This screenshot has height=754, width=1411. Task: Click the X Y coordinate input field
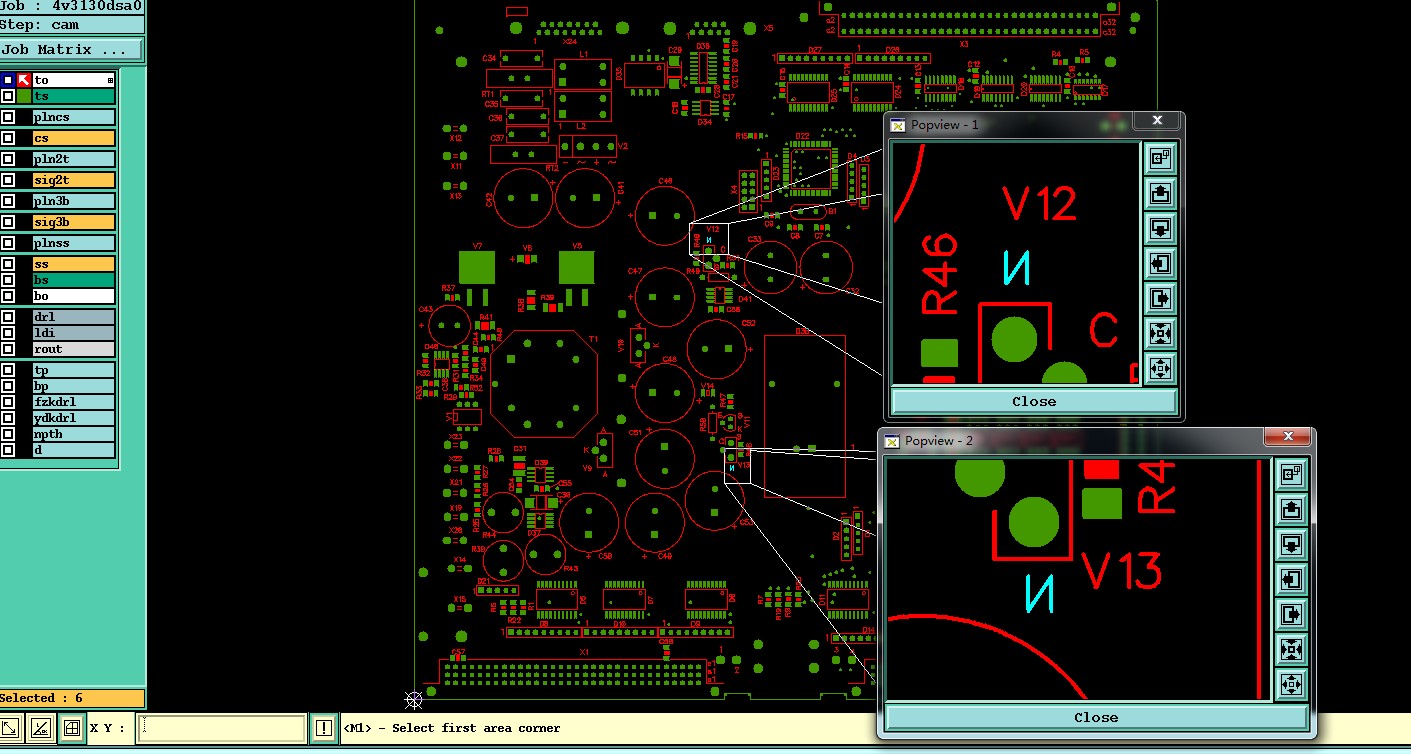pos(221,728)
